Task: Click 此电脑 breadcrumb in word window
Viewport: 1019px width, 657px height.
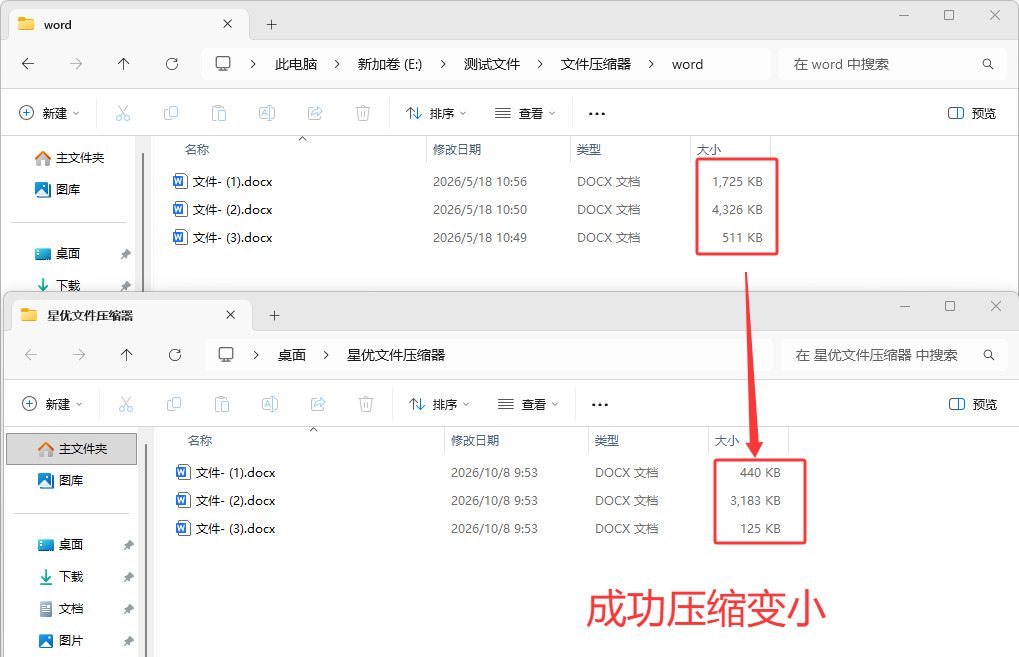Action: [x=296, y=64]
